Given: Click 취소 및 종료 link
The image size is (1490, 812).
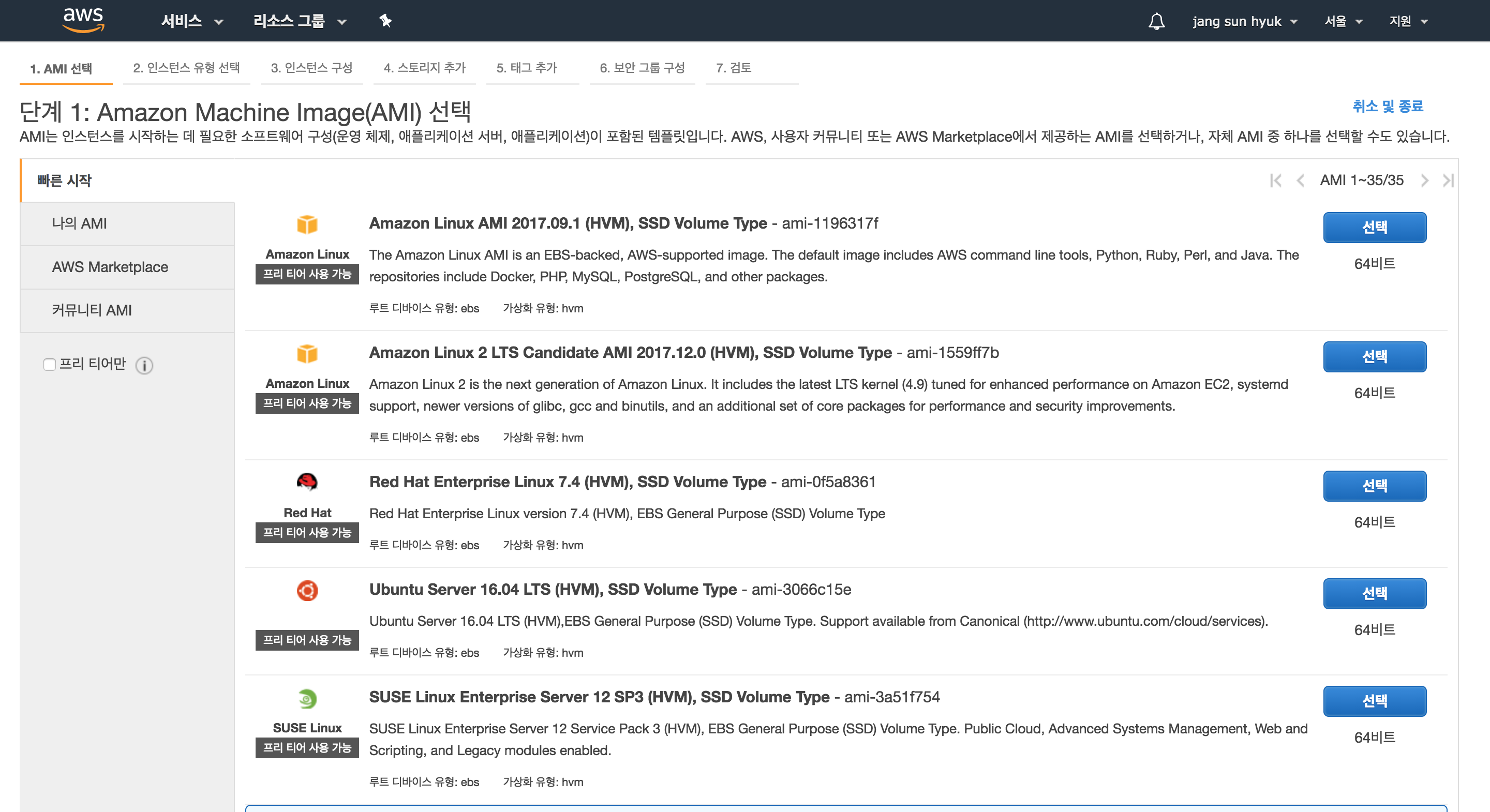Looking at the screenshot, I should pyautogui.click(x=1388, y=107).
